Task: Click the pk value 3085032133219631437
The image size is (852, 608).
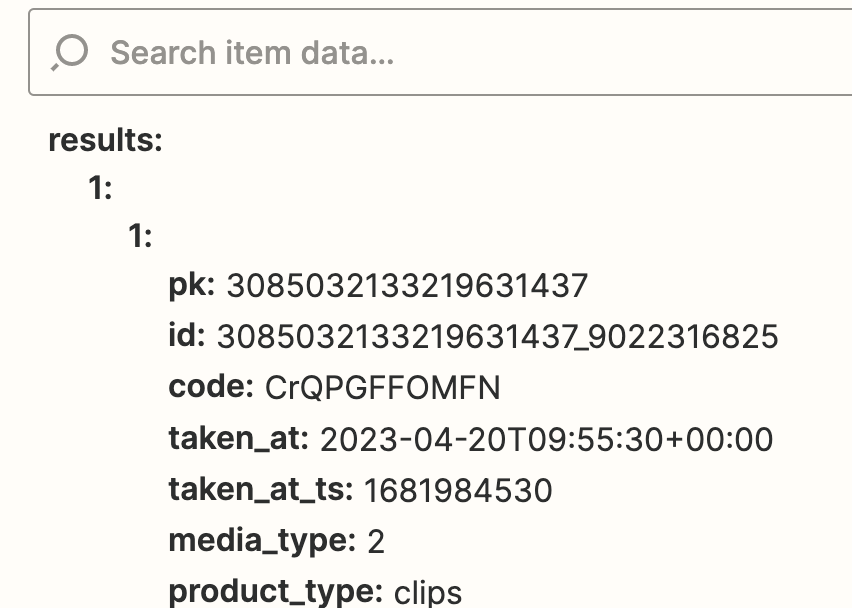Action: click(x=407, y=285)
